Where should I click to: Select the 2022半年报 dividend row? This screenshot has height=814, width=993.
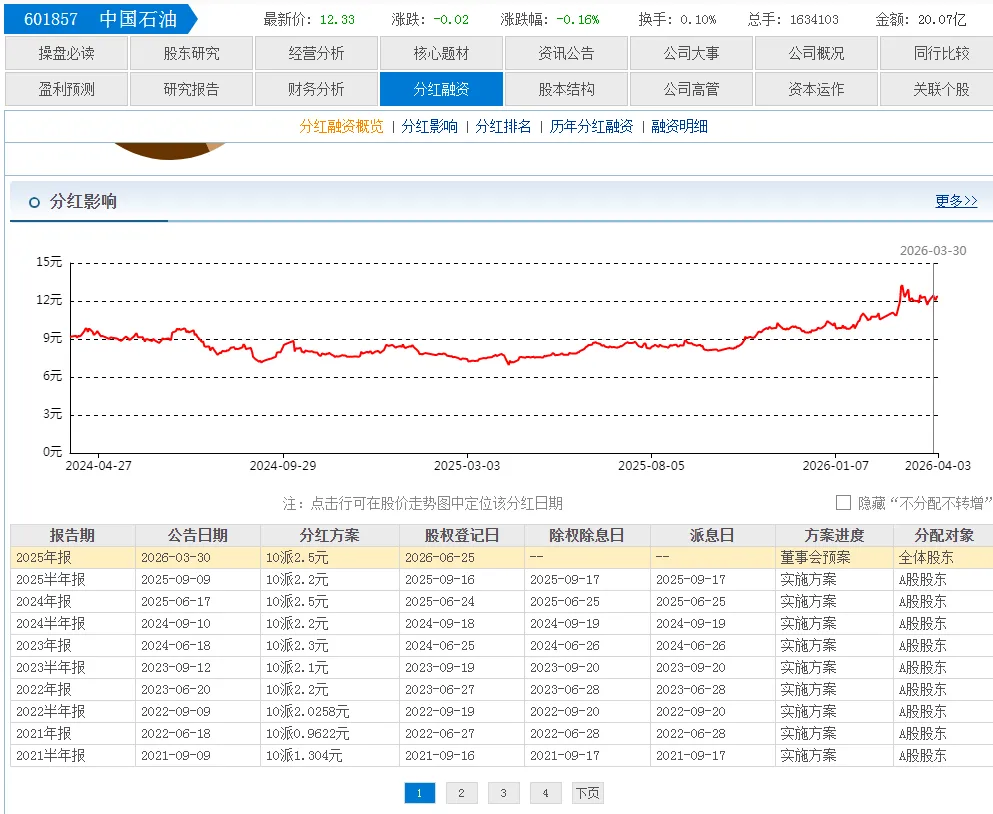click(502, 711)
